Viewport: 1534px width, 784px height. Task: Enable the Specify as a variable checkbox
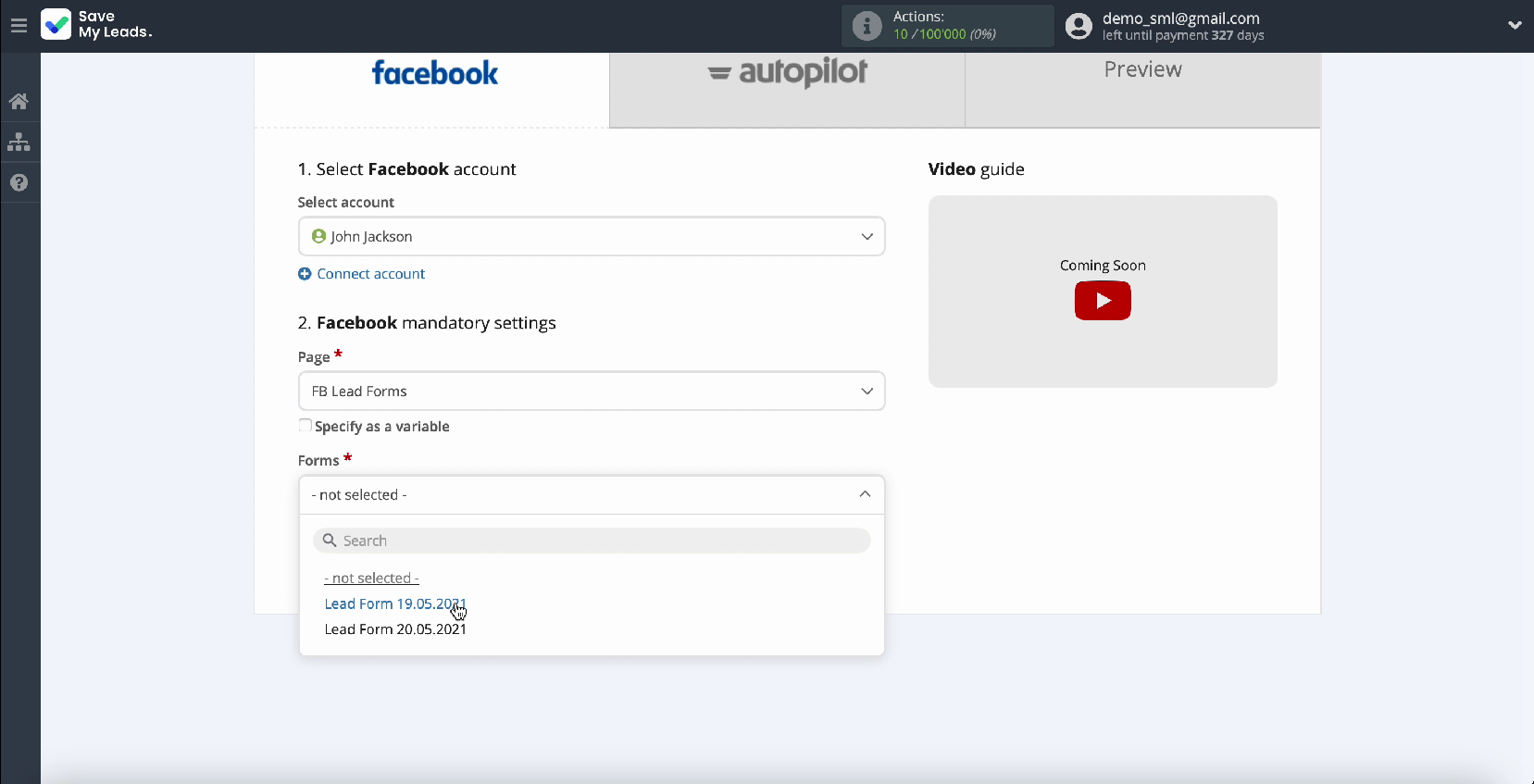[x=306, y=426]
